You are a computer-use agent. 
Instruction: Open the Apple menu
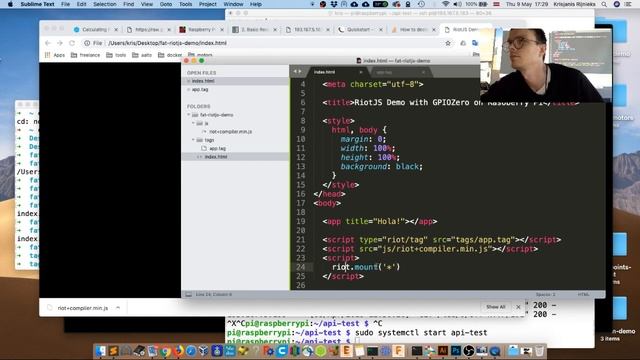(x=11, y=4)
